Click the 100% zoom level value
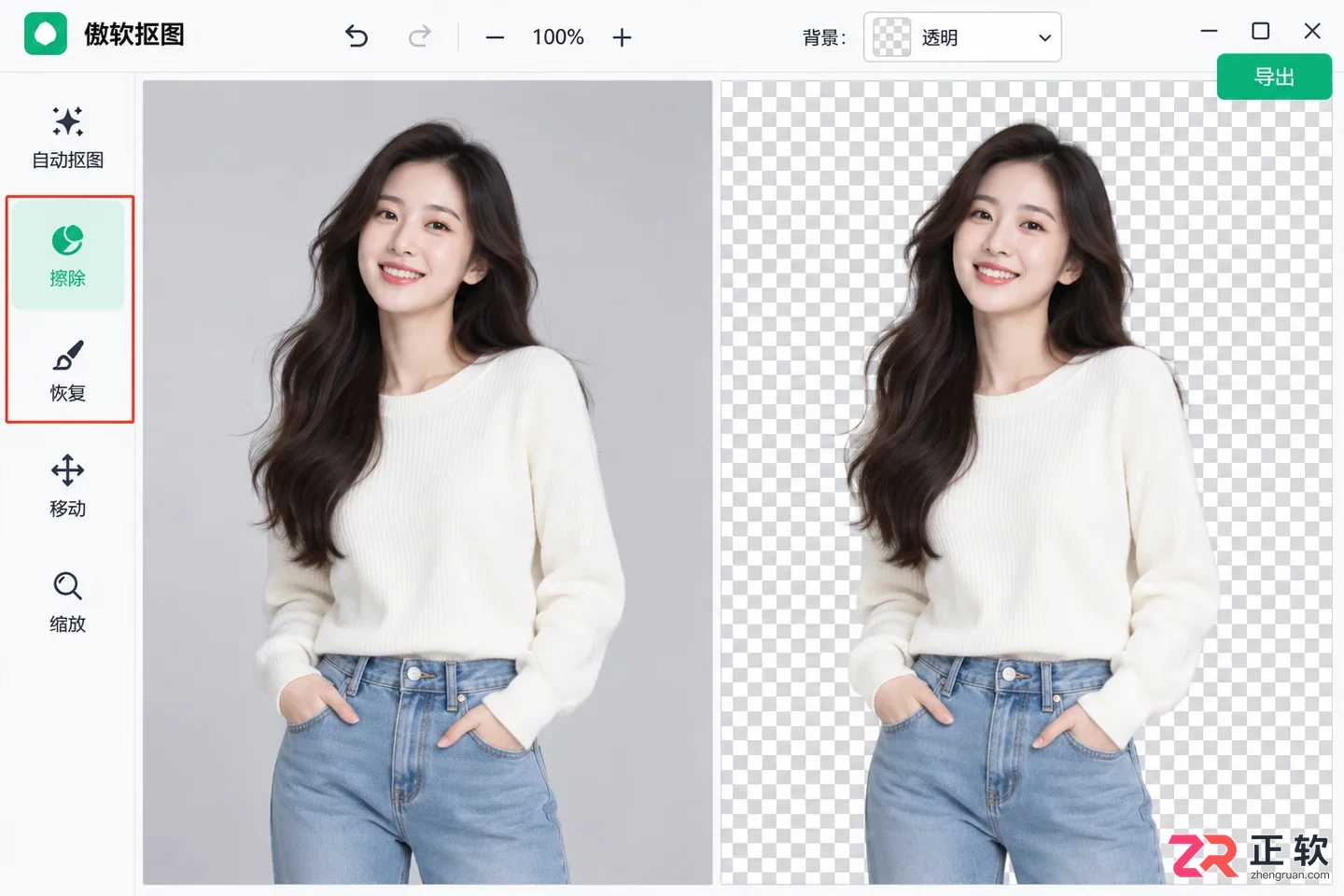Screen dimensions: 1344x896 coord(558,37)
